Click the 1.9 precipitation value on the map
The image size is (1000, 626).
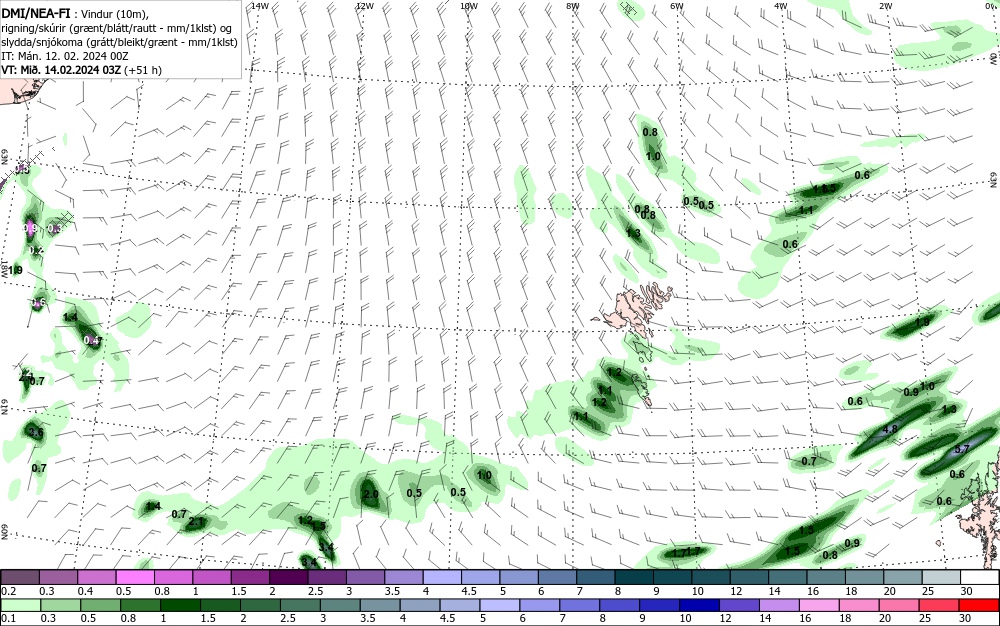(x=922, y=323)
